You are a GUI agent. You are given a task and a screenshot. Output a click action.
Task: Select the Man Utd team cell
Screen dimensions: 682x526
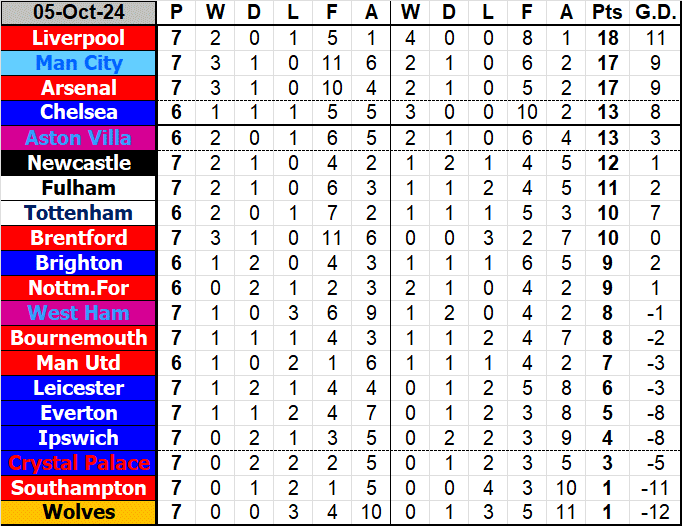tap(79, 363)
